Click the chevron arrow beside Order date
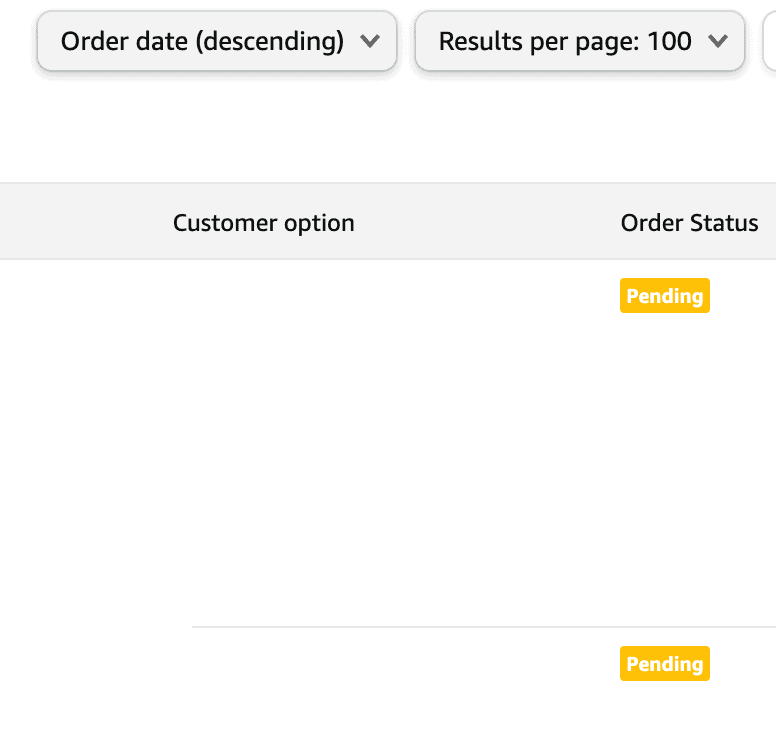Screen dimensions: 776x732 click(x=370, y=41)
